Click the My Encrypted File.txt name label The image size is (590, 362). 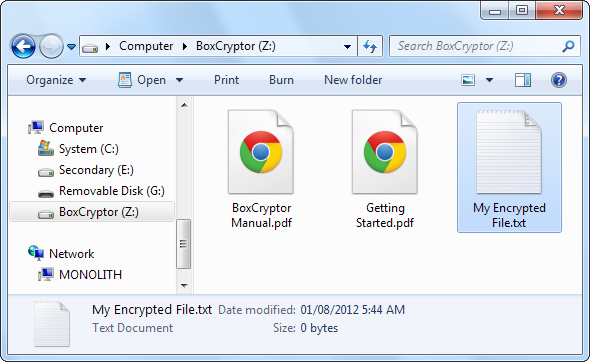coord(509,216)
